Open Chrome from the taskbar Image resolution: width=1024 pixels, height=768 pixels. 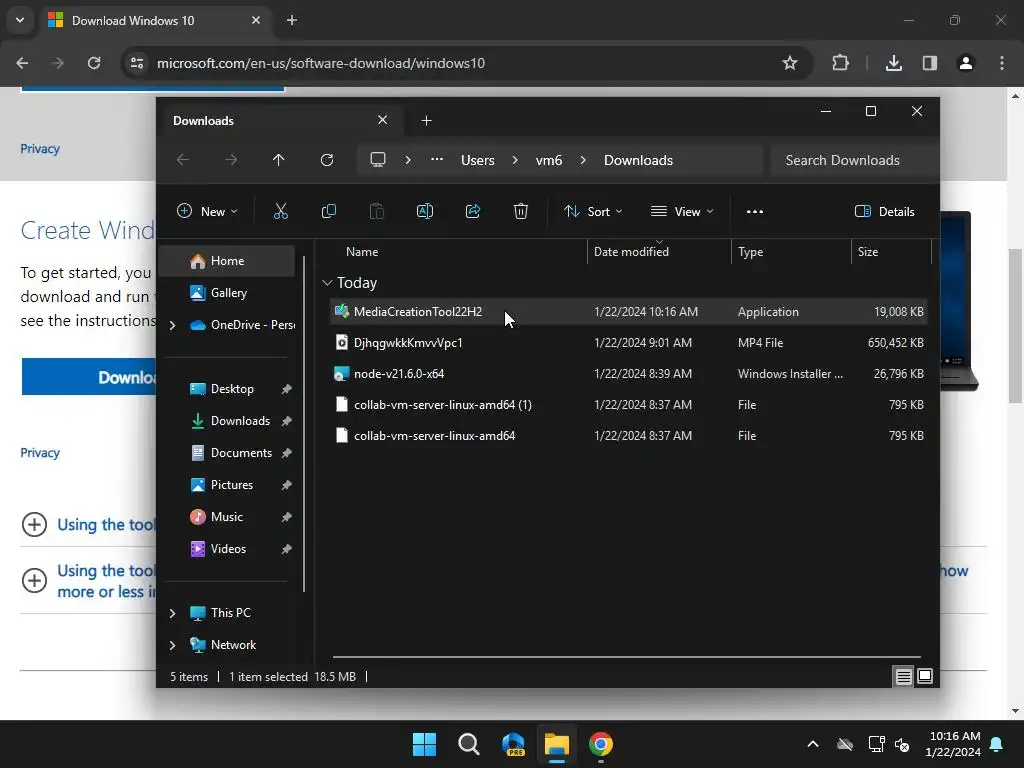coord(601,744)
